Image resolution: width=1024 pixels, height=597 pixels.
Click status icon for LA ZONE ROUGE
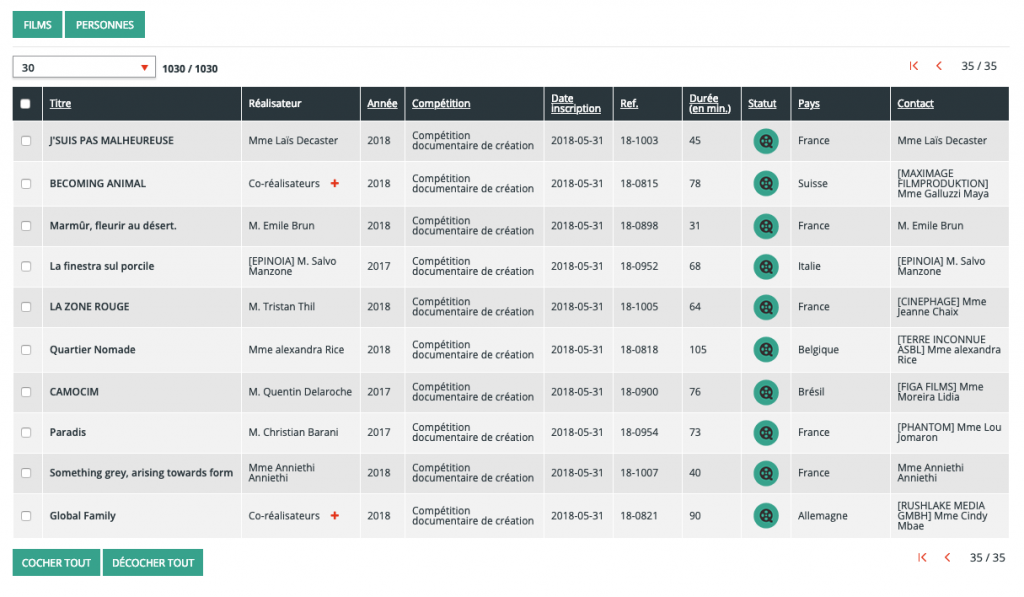[765, 307]
